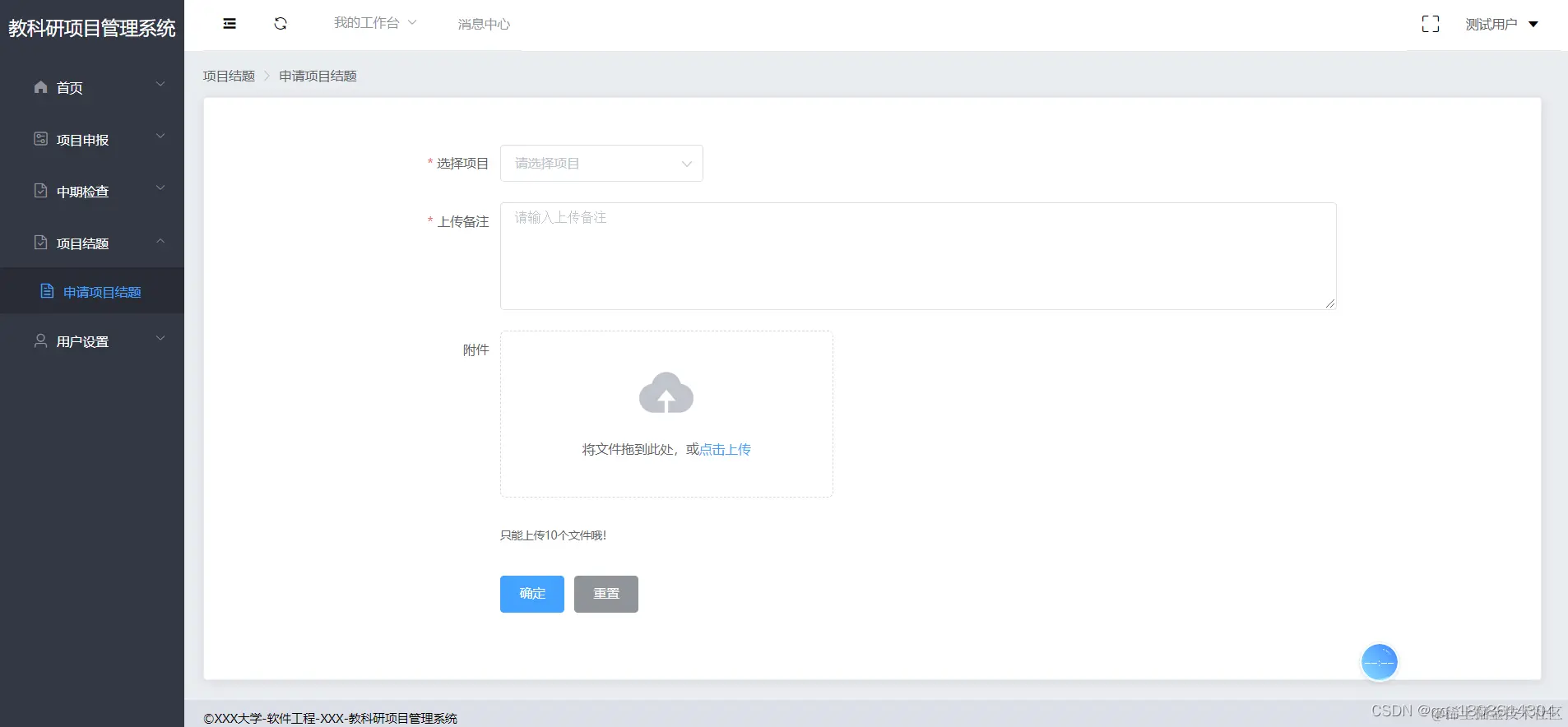Viewport: 1568px width, 727px height.
Task: Click the 项目结题 document icon
Action: coord(40,243)
